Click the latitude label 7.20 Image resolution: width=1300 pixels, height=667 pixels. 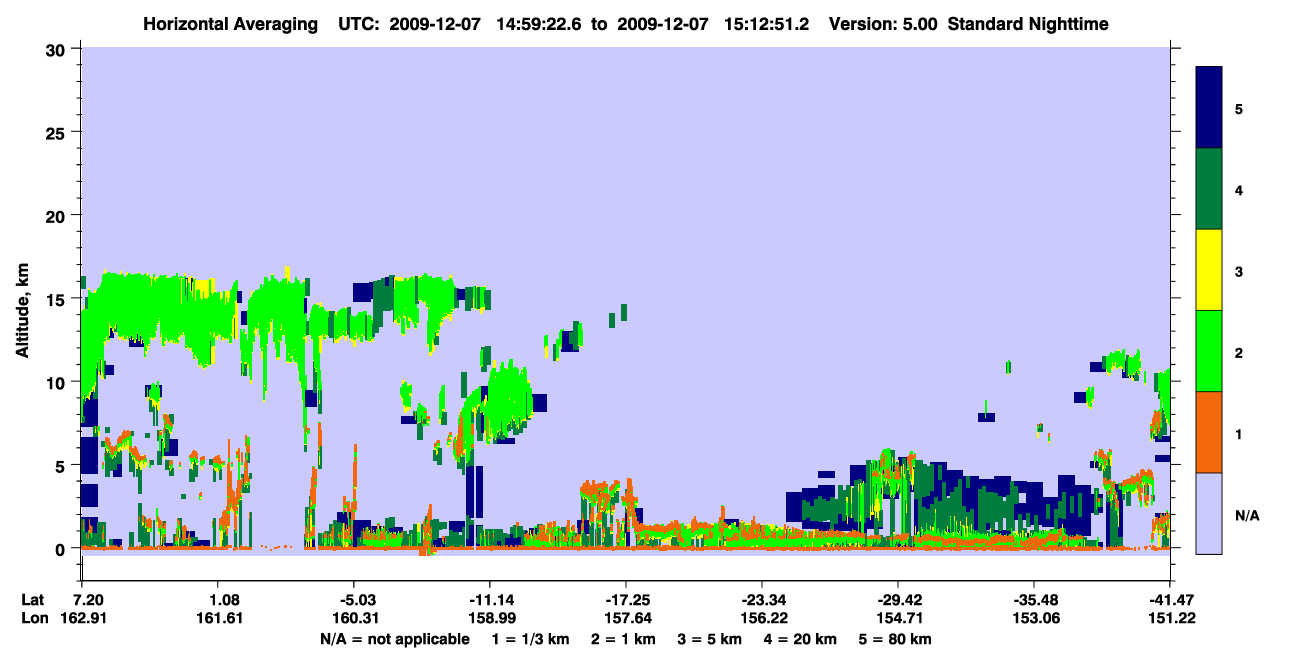click(x=89, y=600)
